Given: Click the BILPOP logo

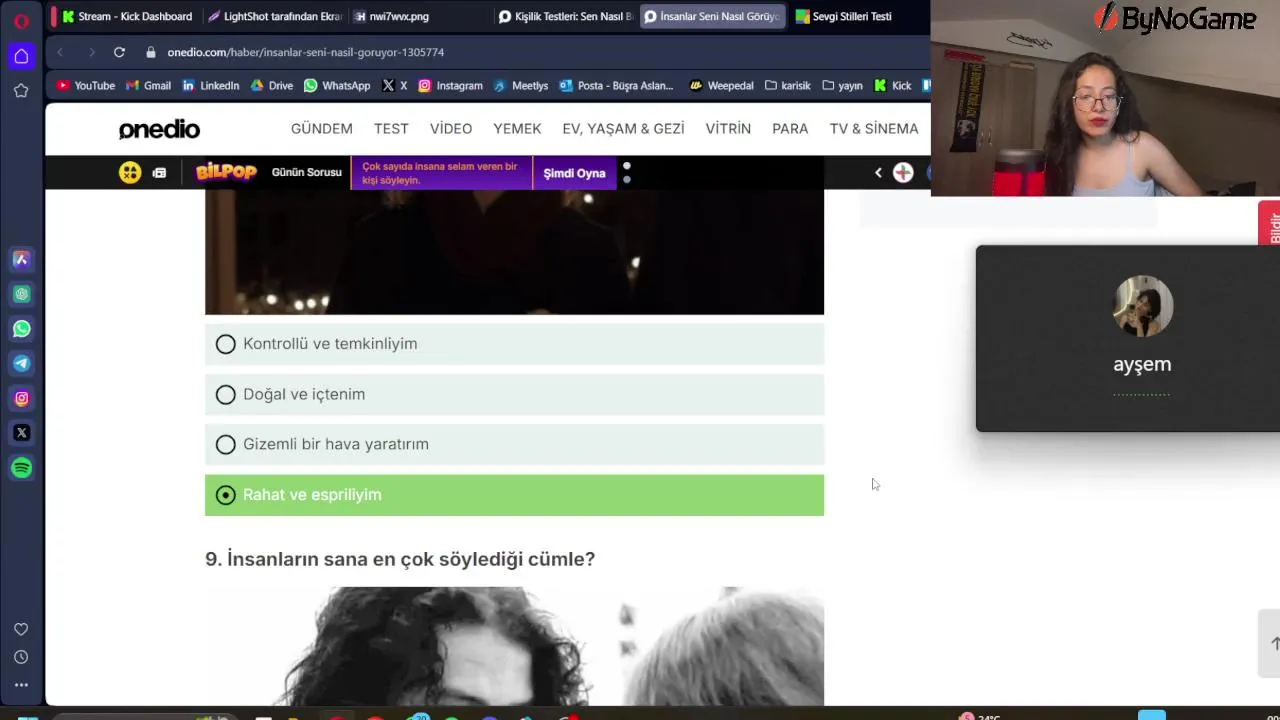Looking at the screenshot, I should tap(226, 172).
